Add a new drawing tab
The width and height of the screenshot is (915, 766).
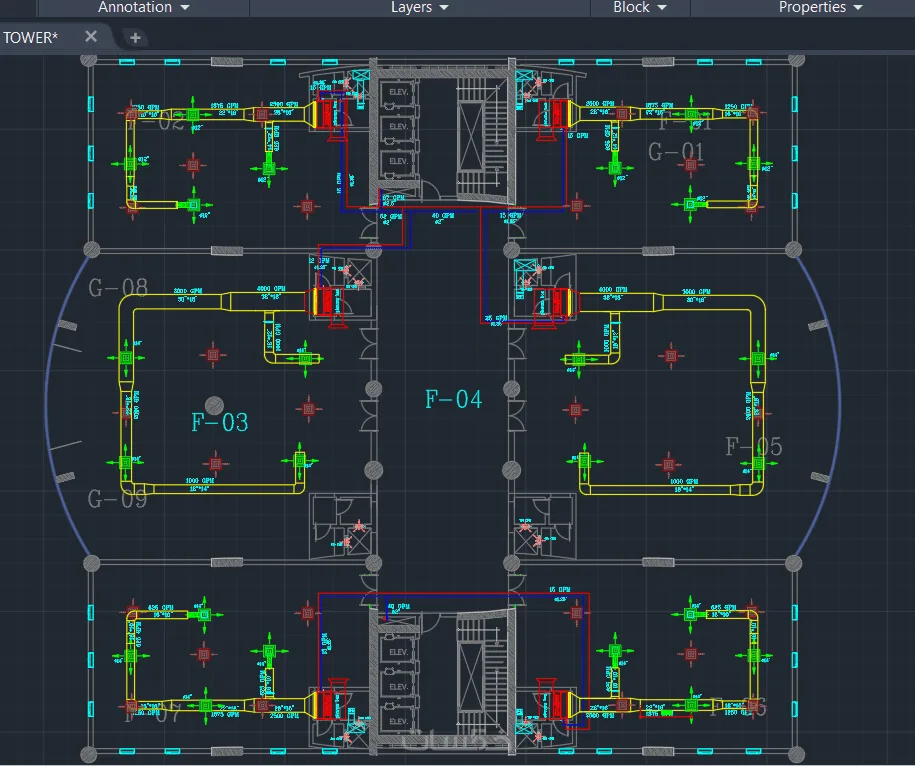135,38
